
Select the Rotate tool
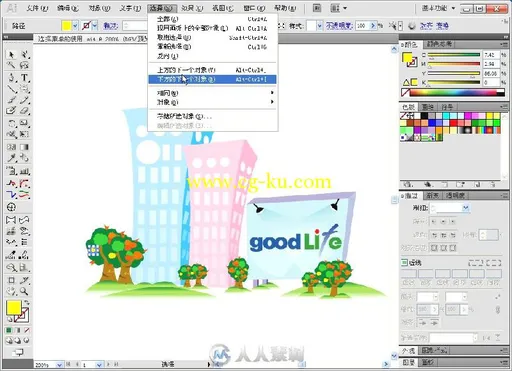coord(11,124)
